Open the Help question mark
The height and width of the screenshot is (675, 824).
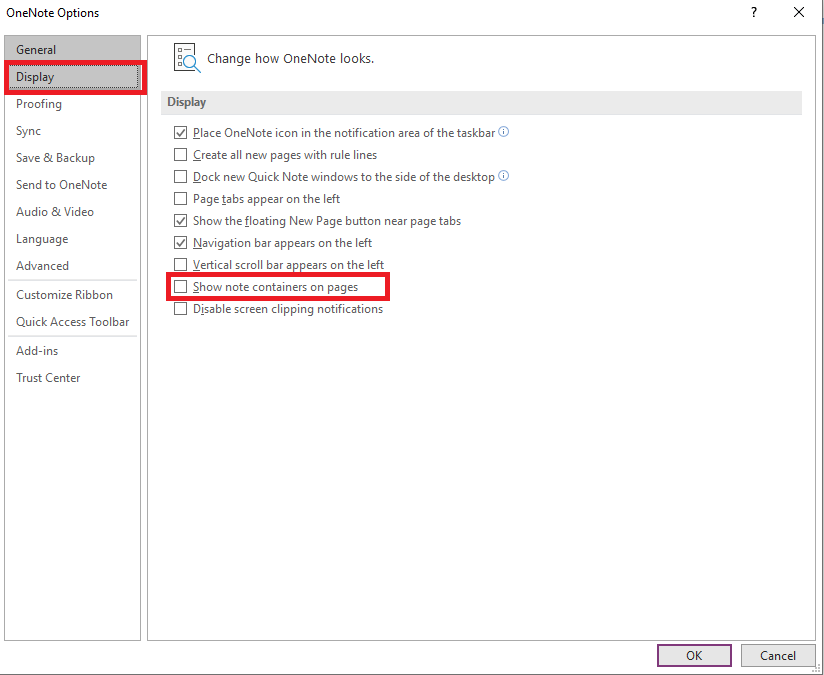753,12
